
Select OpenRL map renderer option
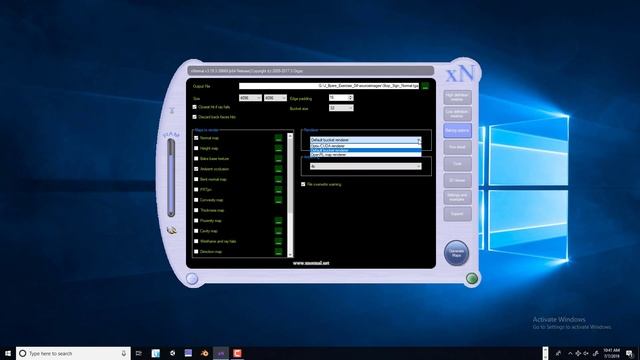click(x=365, y=155)
